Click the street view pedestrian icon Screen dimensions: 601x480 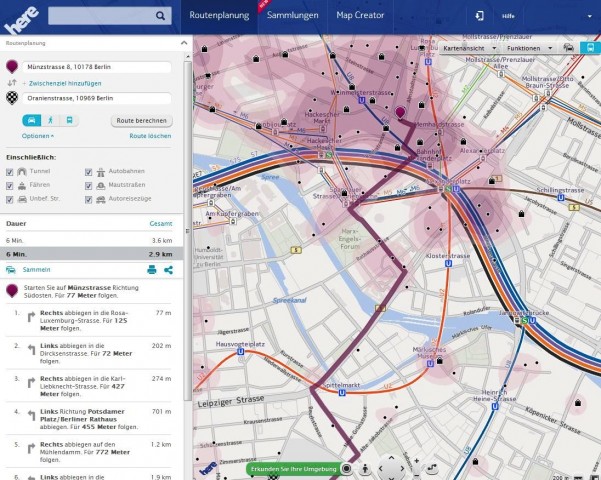click(365, 468)
